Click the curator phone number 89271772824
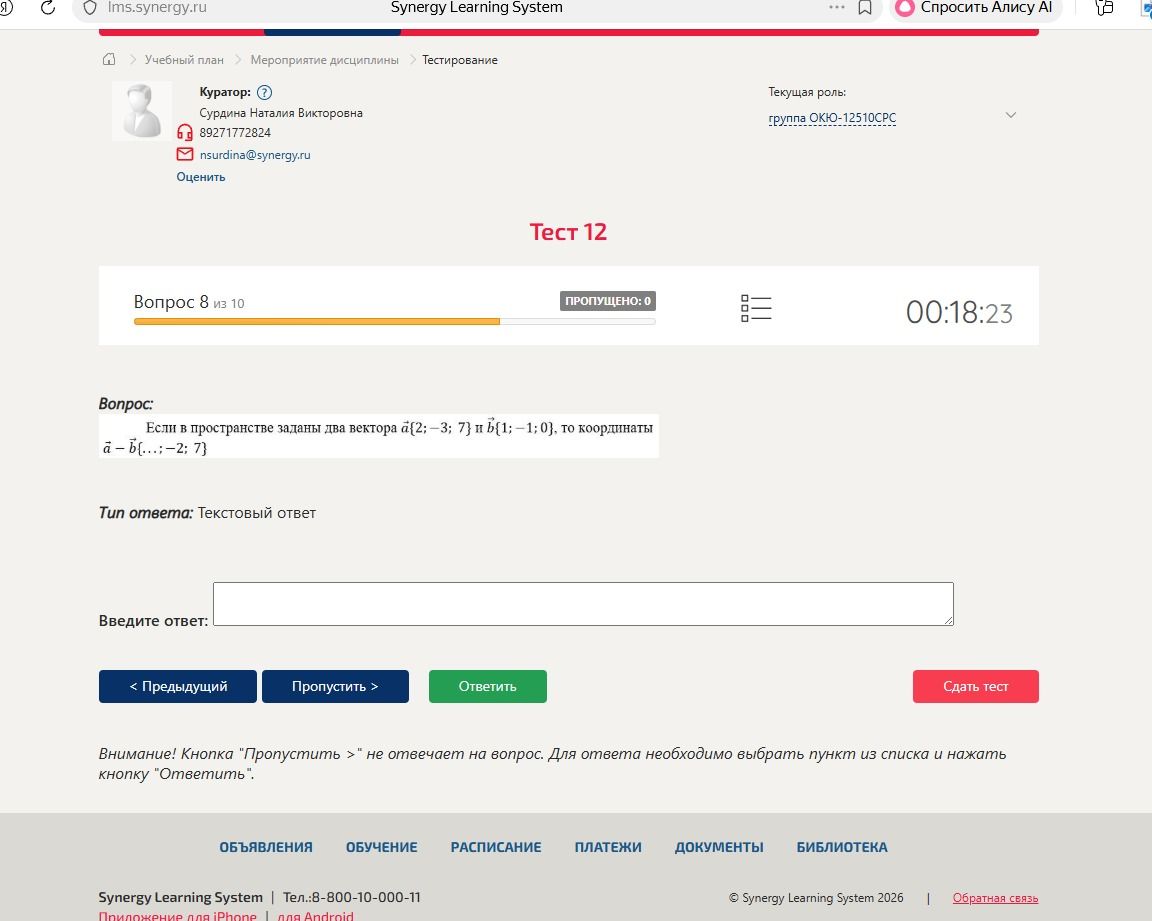The image size is (1152, 921). (x=235, y=133)
